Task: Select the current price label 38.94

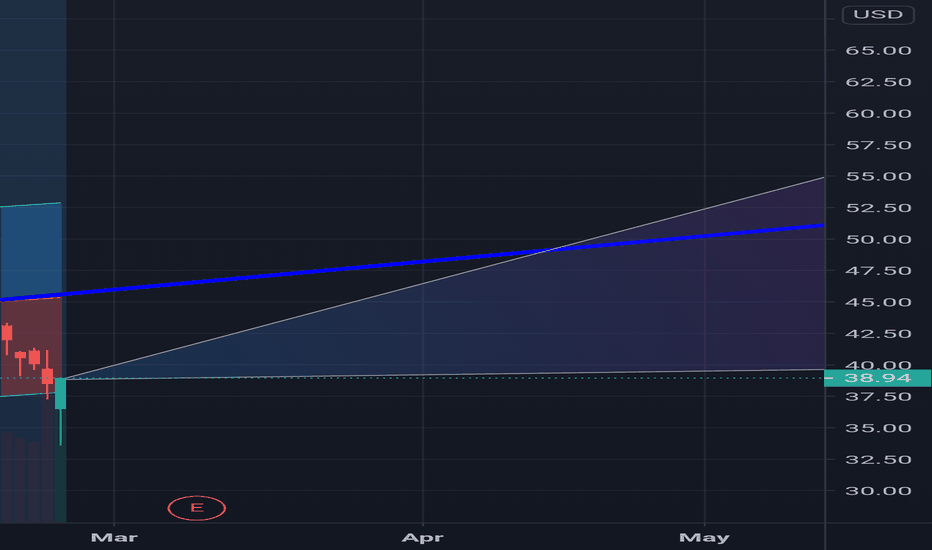Action: click(877, 378)
